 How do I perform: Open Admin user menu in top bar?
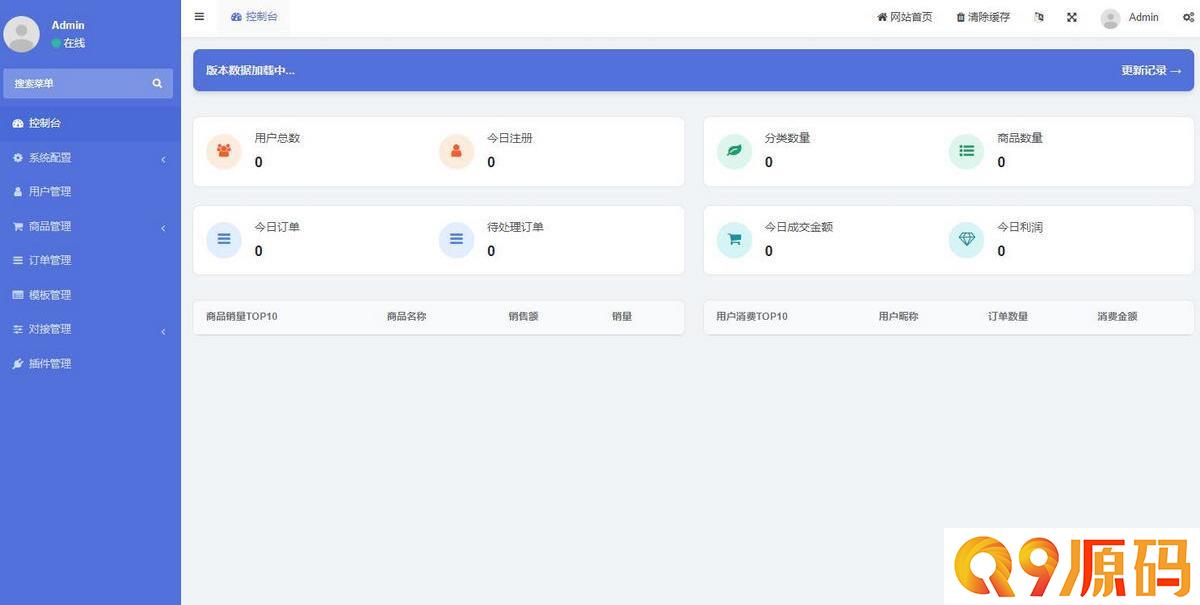(1130, 17)
